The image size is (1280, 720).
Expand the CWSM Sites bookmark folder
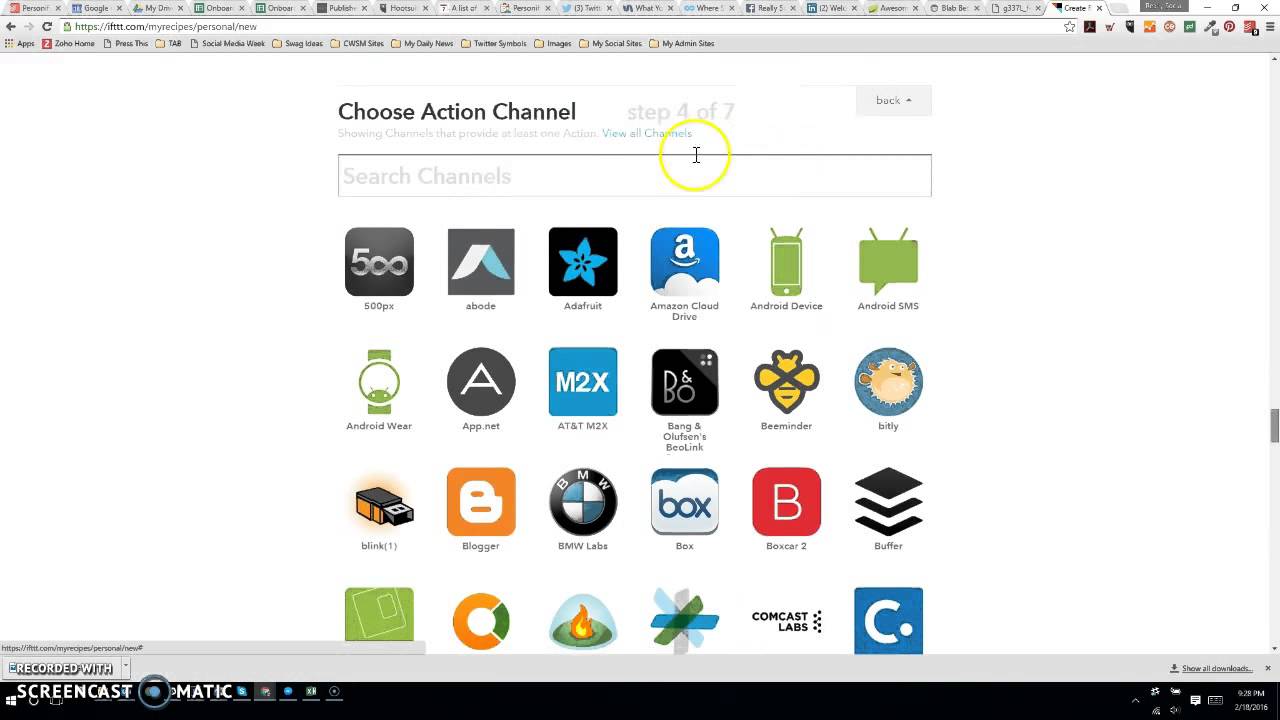coord(357,44)
